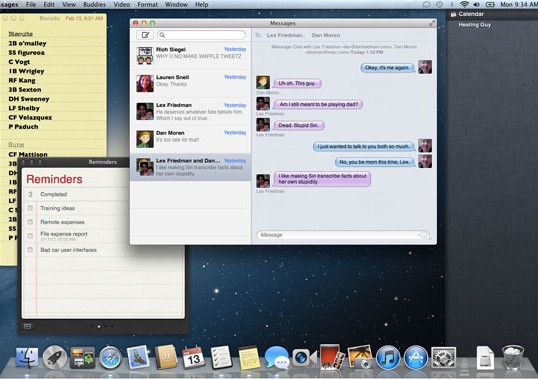Click the search field in Messages
538x379 pixels.
click(x=201, y=35)
